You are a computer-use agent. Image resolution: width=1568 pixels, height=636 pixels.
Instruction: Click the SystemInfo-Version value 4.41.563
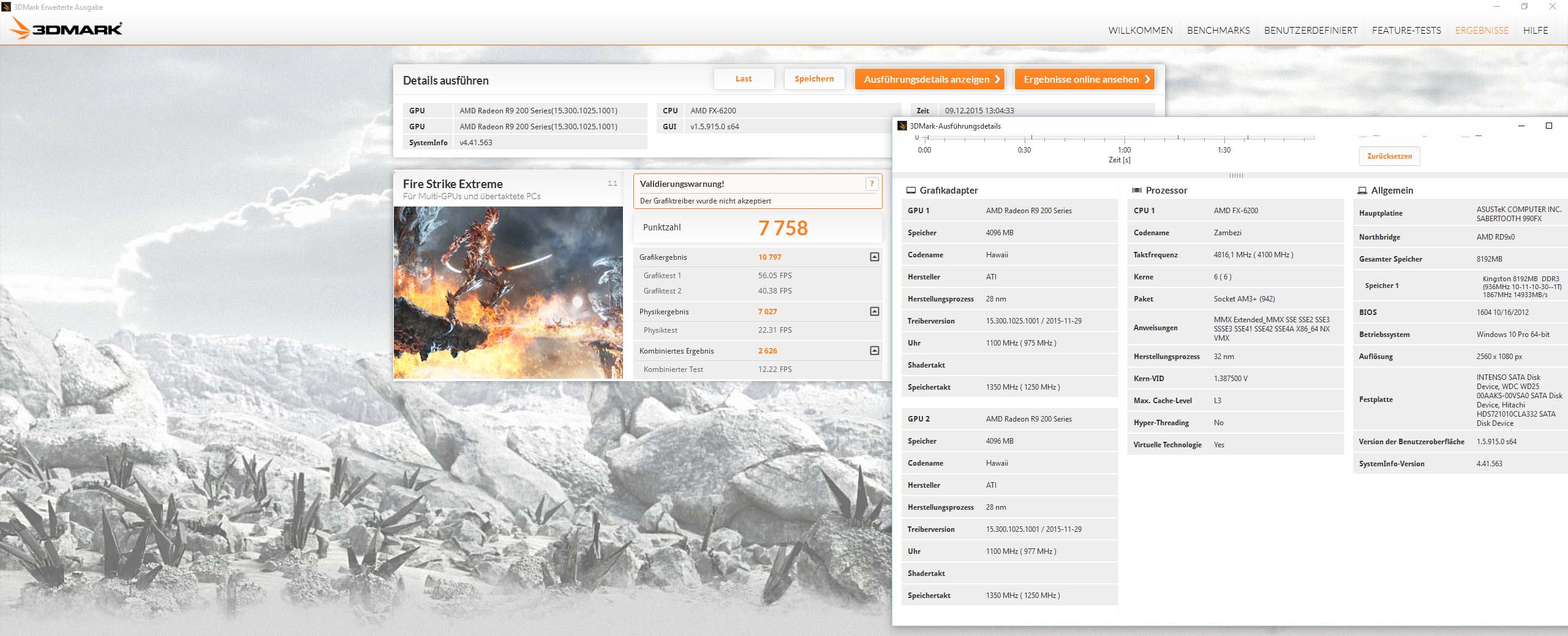[1490, 464]
